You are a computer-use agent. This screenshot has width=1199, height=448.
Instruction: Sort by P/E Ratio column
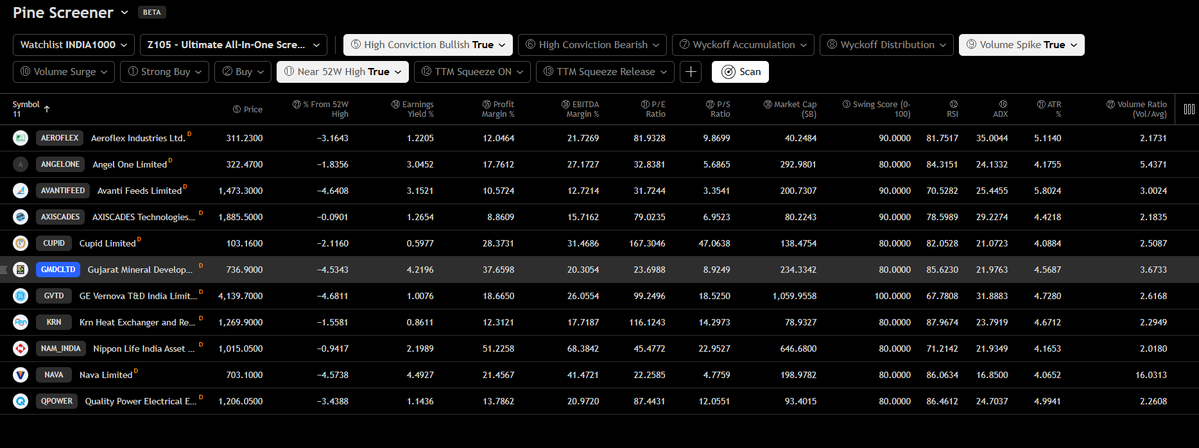point(652,109)
